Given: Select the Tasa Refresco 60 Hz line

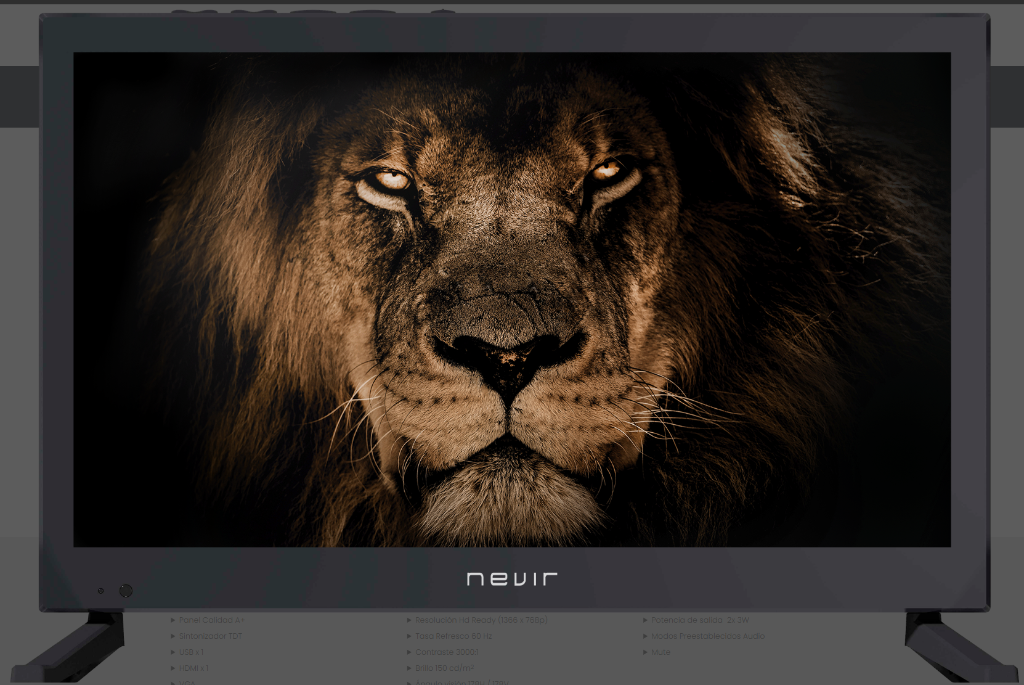Looking at the screenshot, I should 453,635.
